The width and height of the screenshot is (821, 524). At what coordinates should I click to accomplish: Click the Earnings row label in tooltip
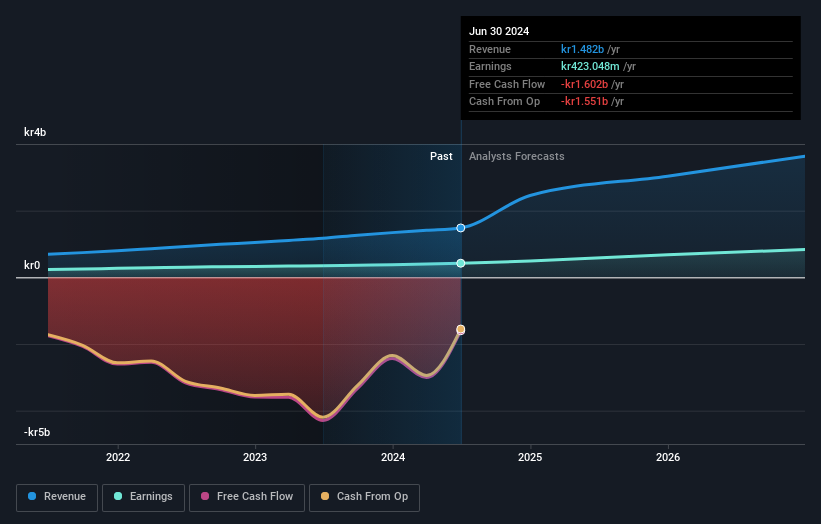490,66
